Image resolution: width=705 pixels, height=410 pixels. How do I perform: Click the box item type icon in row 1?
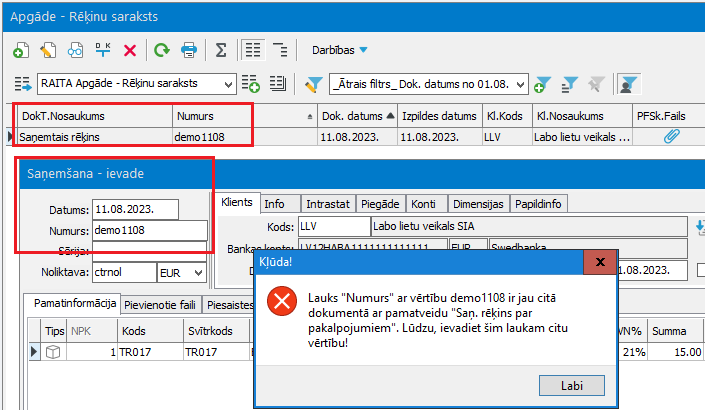(53, 352)
